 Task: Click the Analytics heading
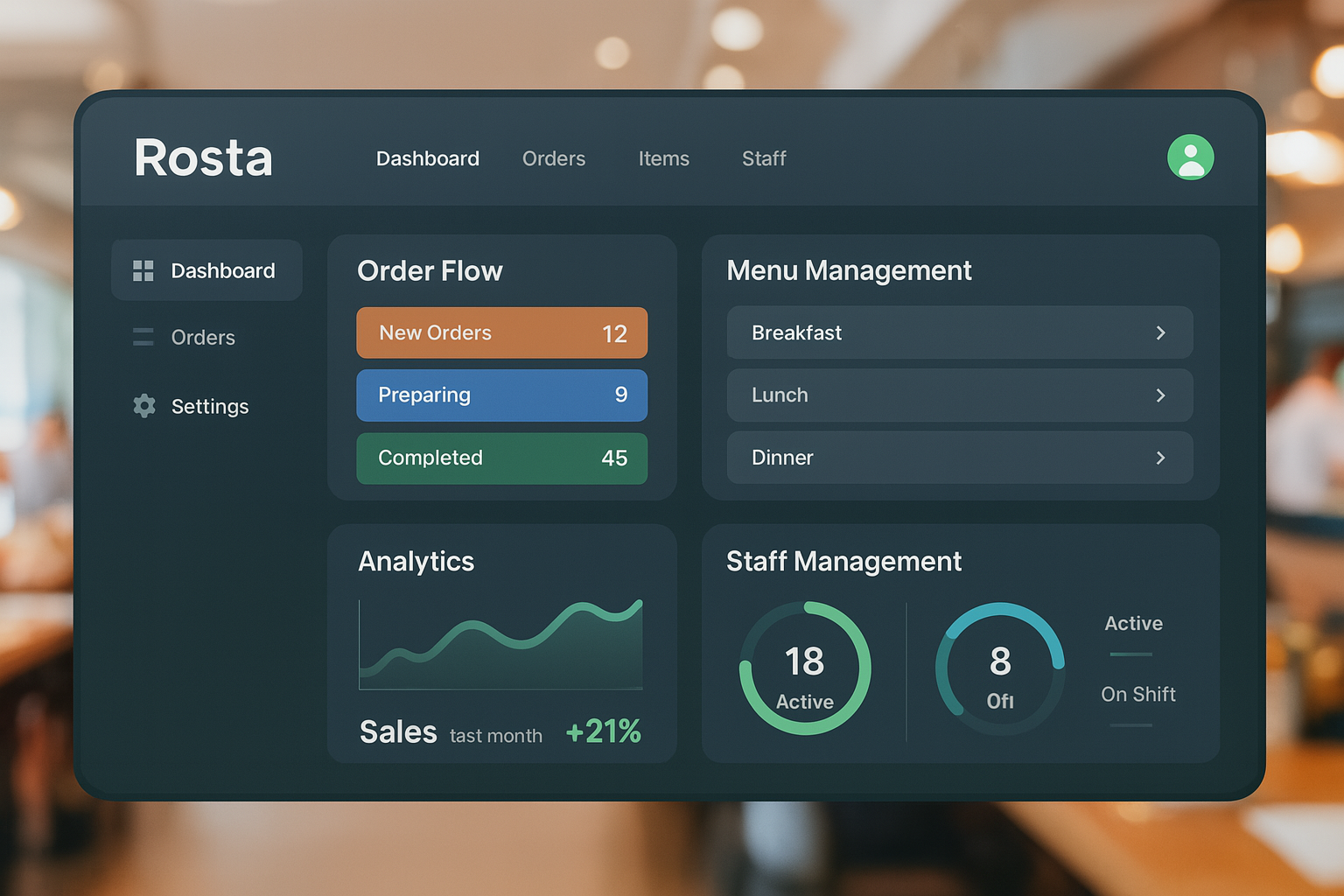coord(416,562)
